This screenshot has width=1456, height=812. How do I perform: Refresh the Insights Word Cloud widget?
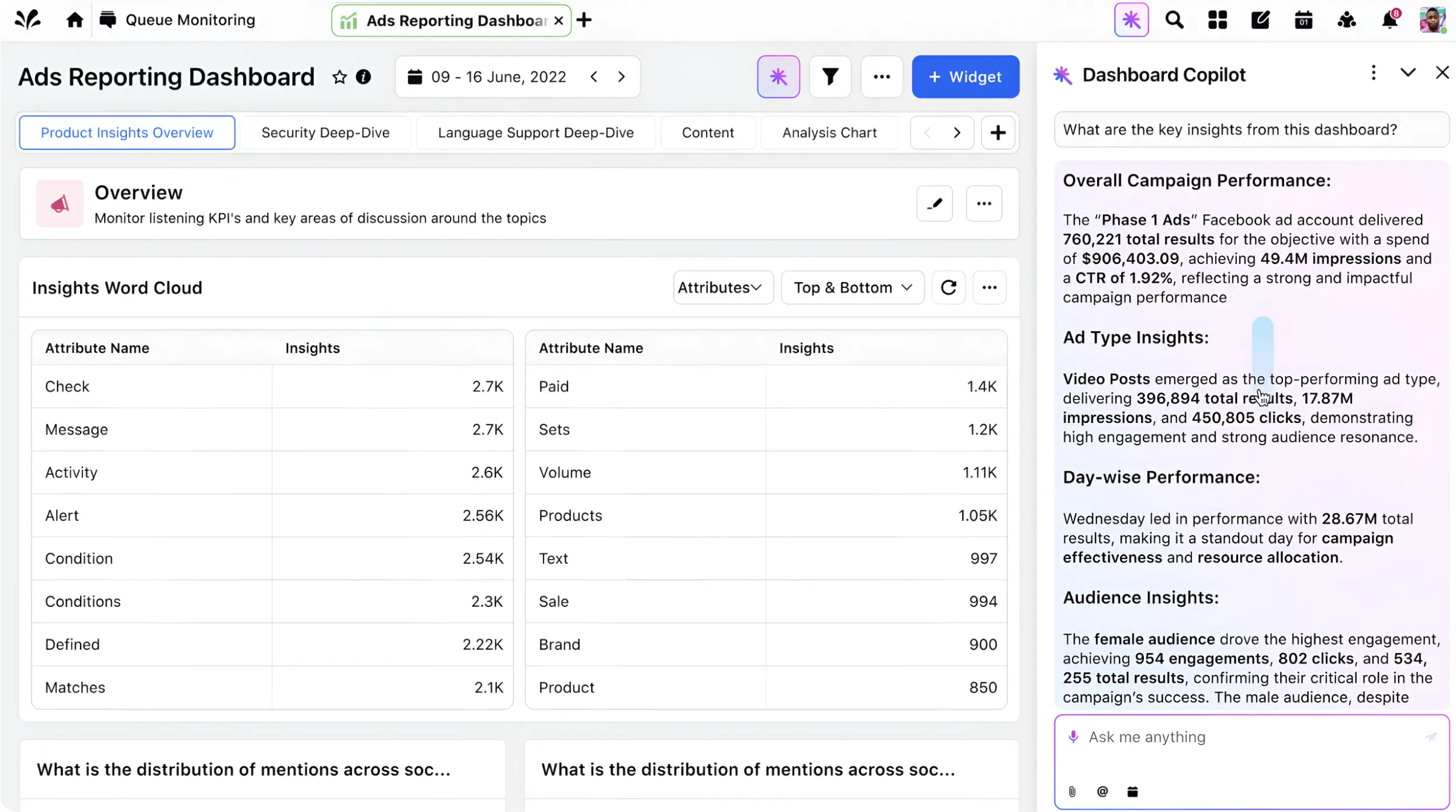click(x=948, y=287)
